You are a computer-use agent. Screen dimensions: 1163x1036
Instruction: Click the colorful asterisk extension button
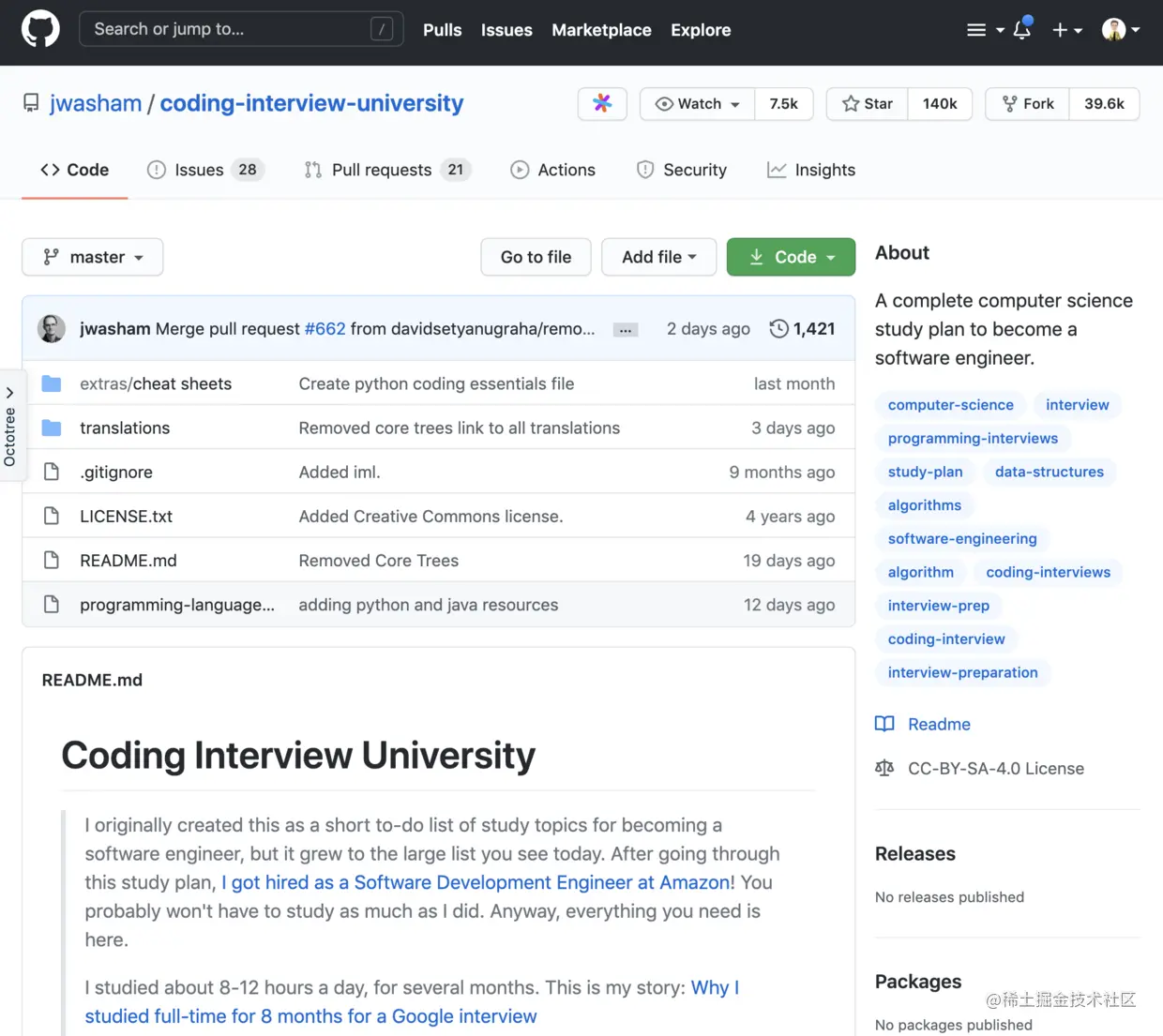tap(602, 103)
